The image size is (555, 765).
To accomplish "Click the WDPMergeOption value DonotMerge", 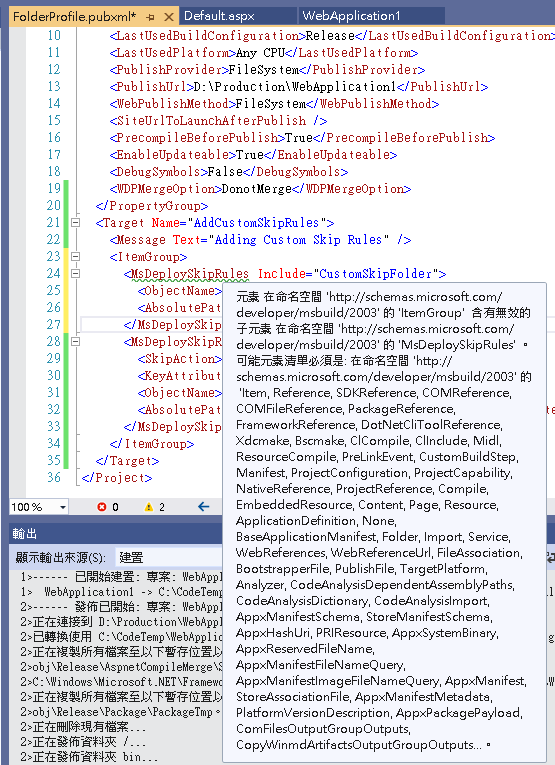I will click(257, 189).
